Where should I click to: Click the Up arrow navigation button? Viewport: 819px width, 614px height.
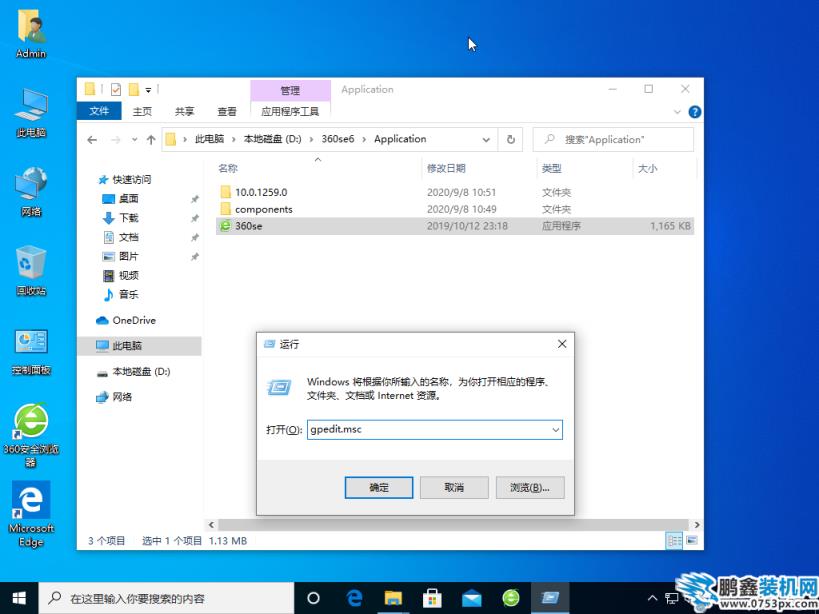[x=151, y=140]
